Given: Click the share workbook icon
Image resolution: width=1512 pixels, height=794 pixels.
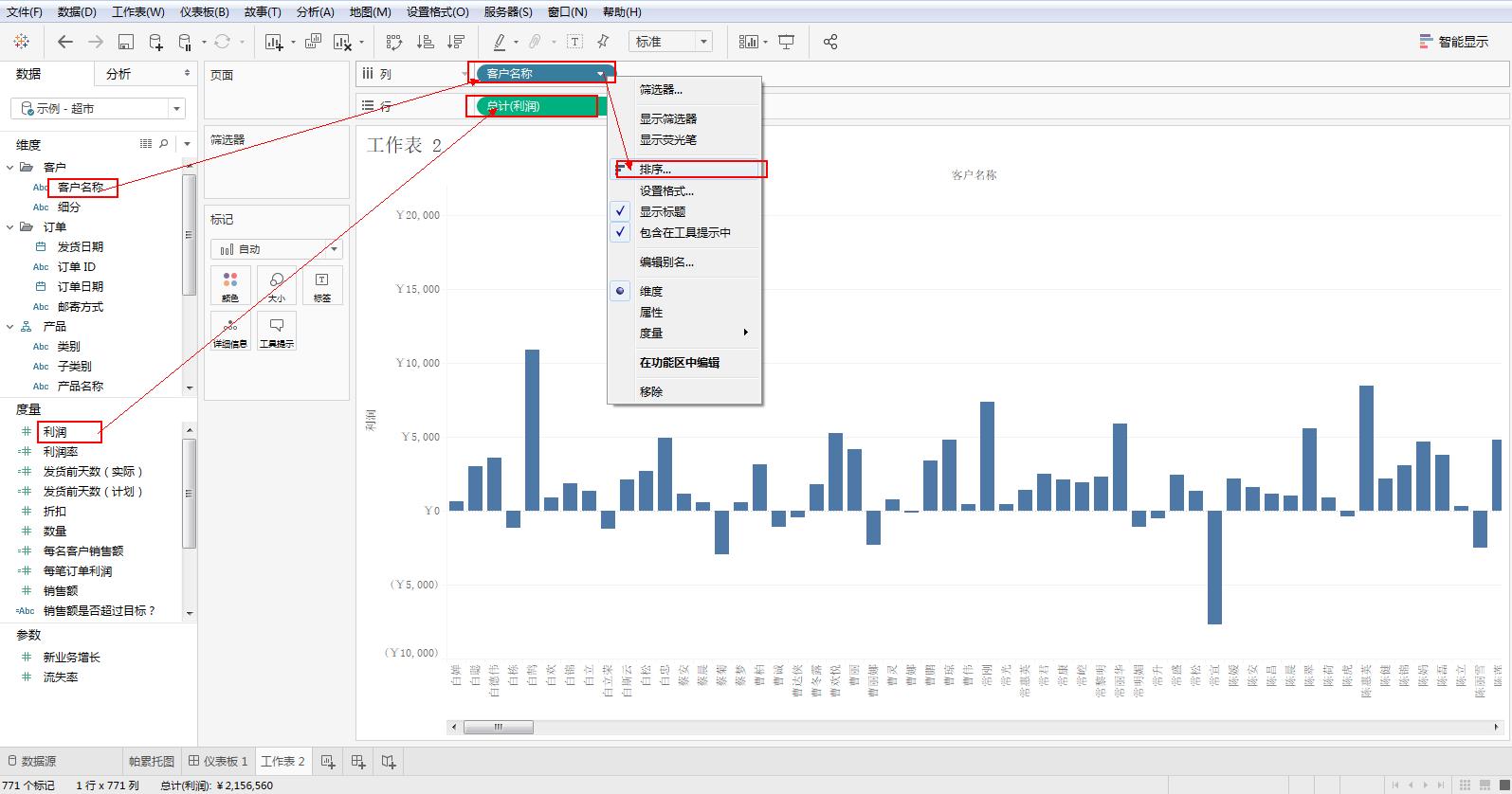Looking at the screenshot, I should coord(830,42).
